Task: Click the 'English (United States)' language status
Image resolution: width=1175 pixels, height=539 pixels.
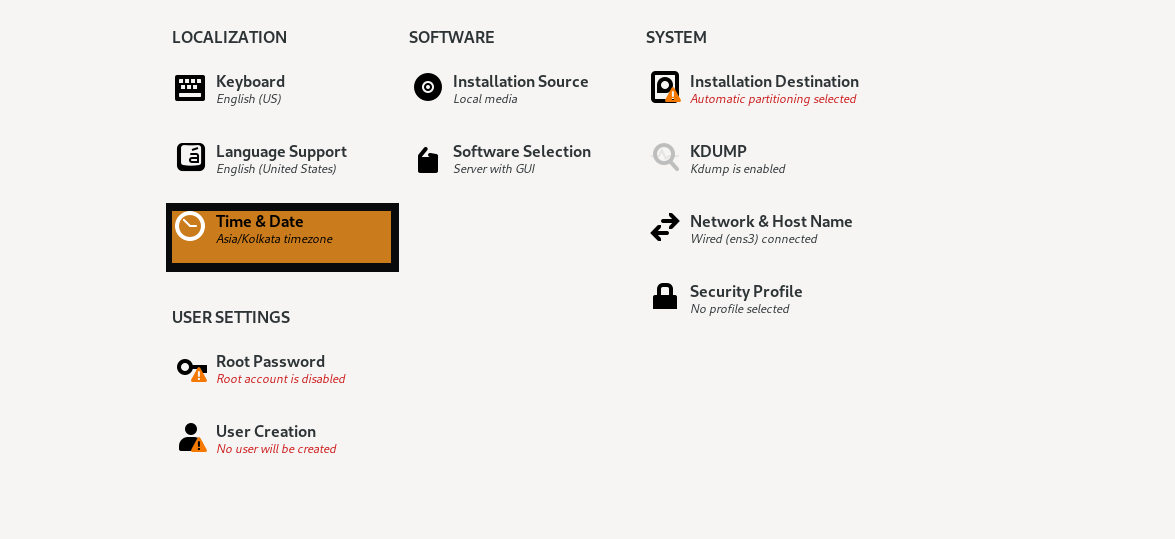Action: pos(277,169)
